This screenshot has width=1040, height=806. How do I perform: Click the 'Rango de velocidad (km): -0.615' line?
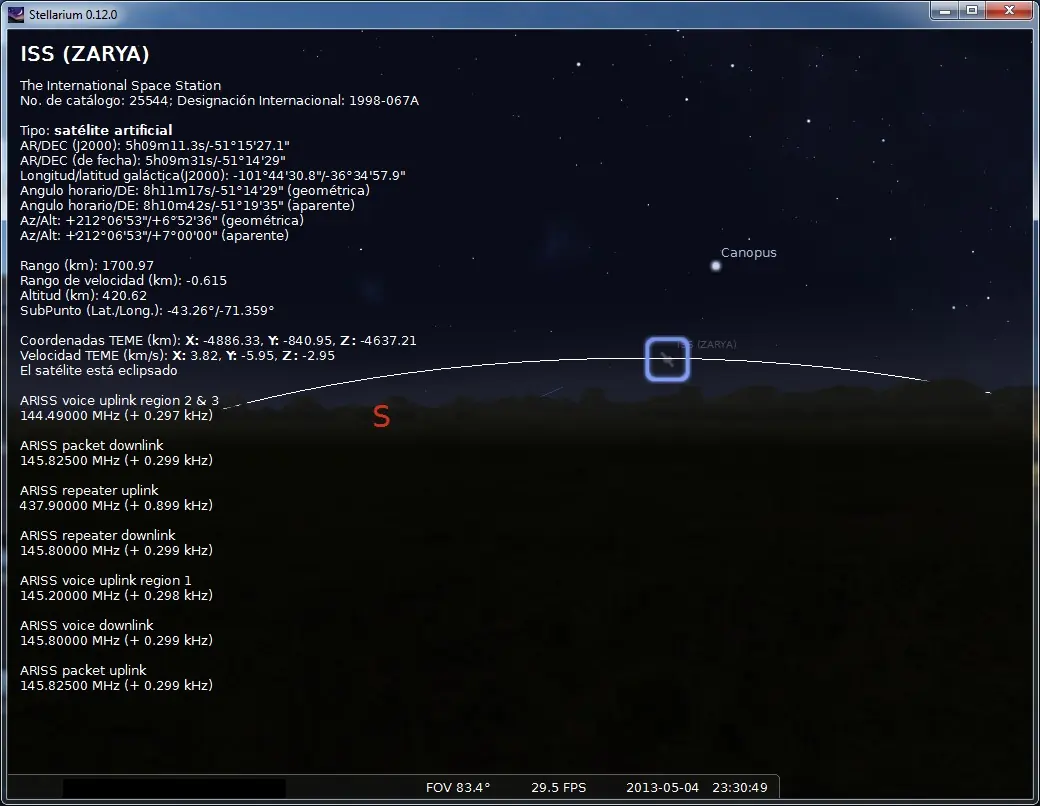click(x=123, y=281)
